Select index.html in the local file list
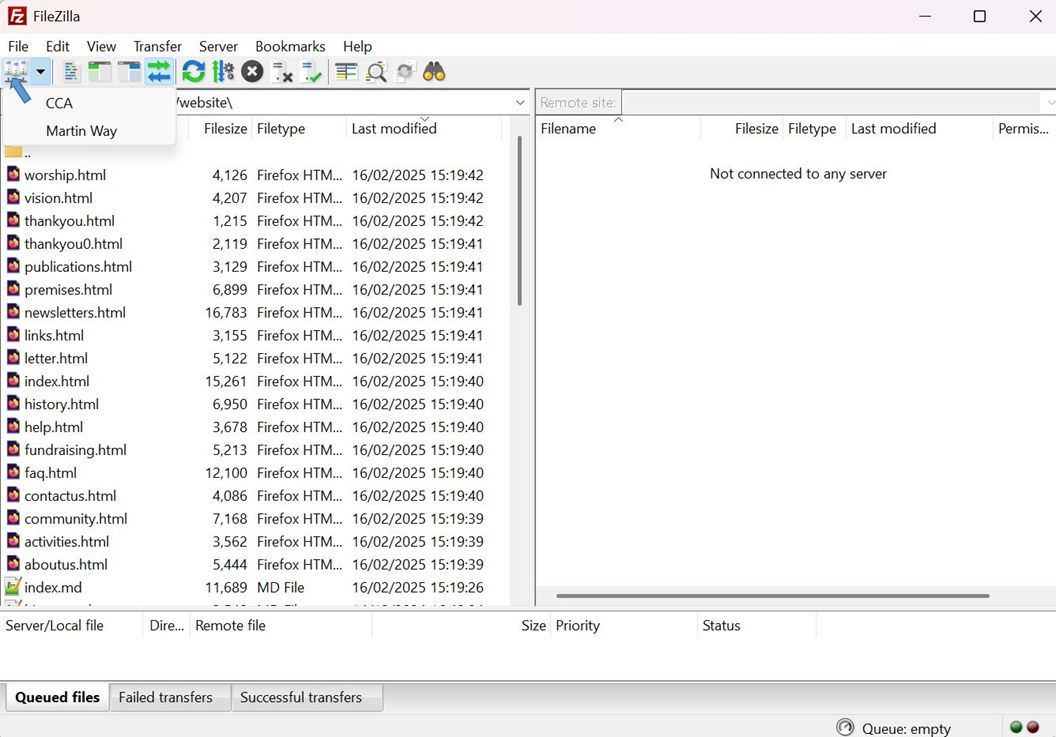The height and width of the screenshot is (737, 1056). click(57, 381)
